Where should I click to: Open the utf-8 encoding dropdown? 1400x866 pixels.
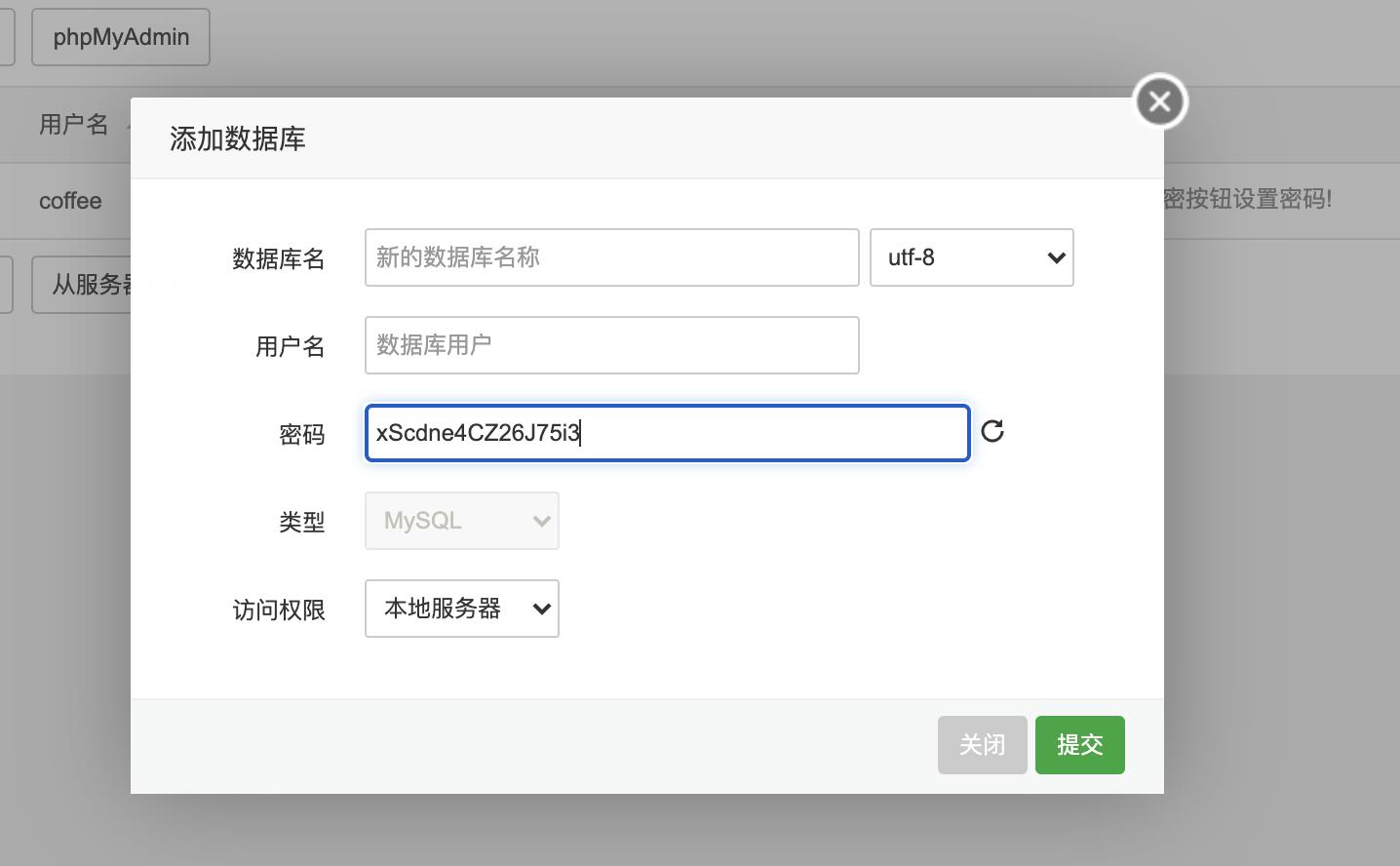972,257
